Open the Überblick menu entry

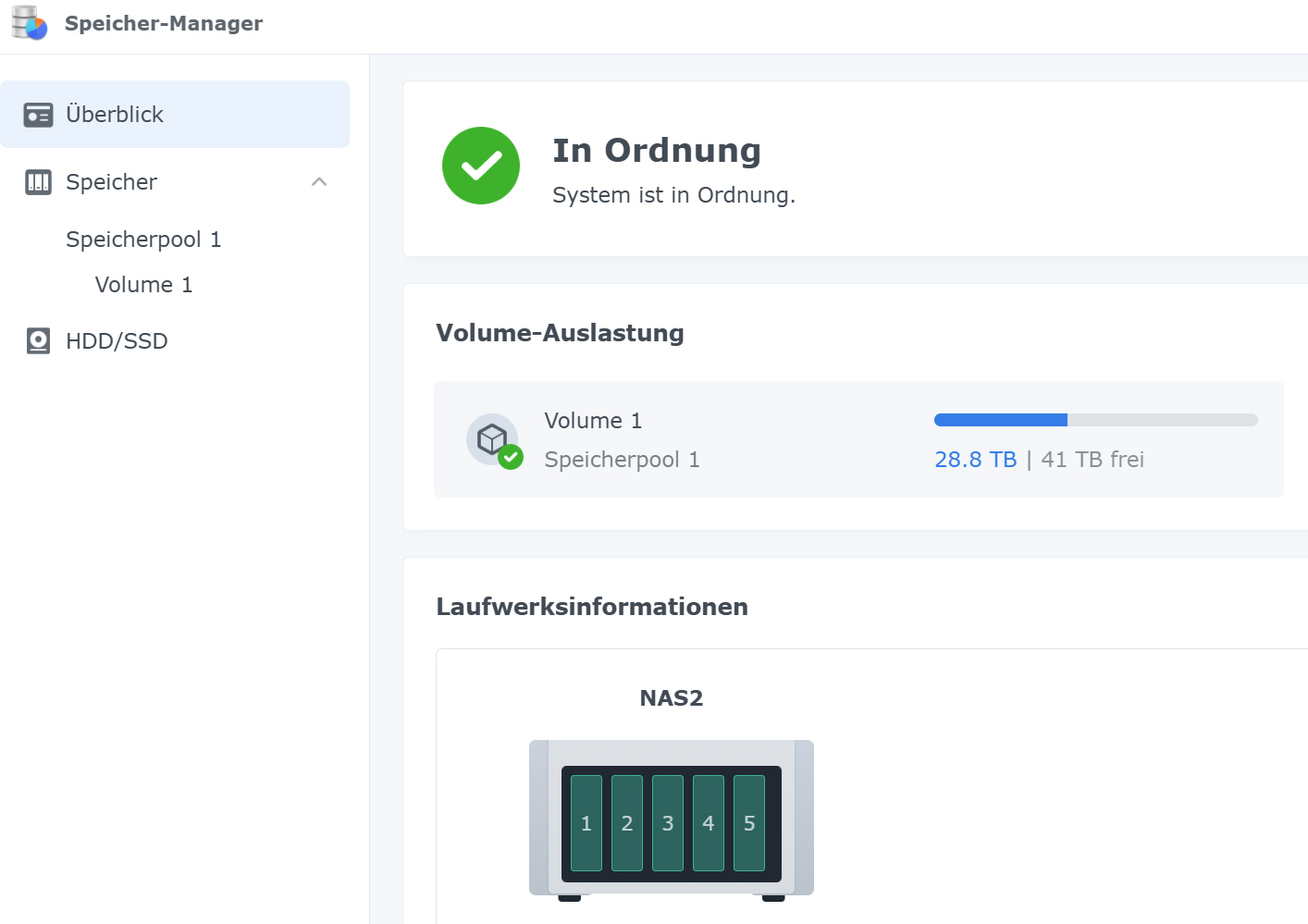175,115
